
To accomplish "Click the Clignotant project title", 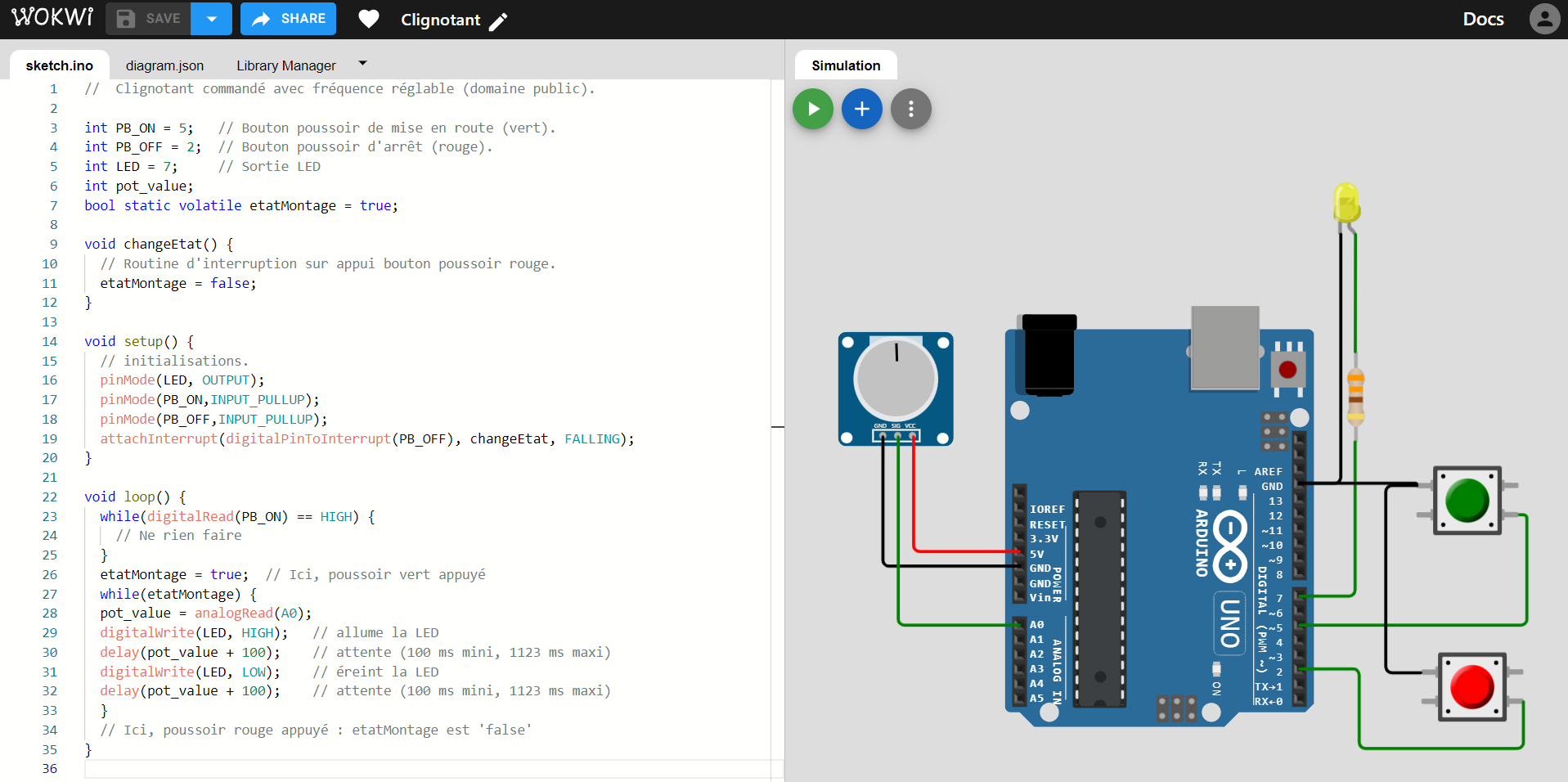I will click(440, 20).
